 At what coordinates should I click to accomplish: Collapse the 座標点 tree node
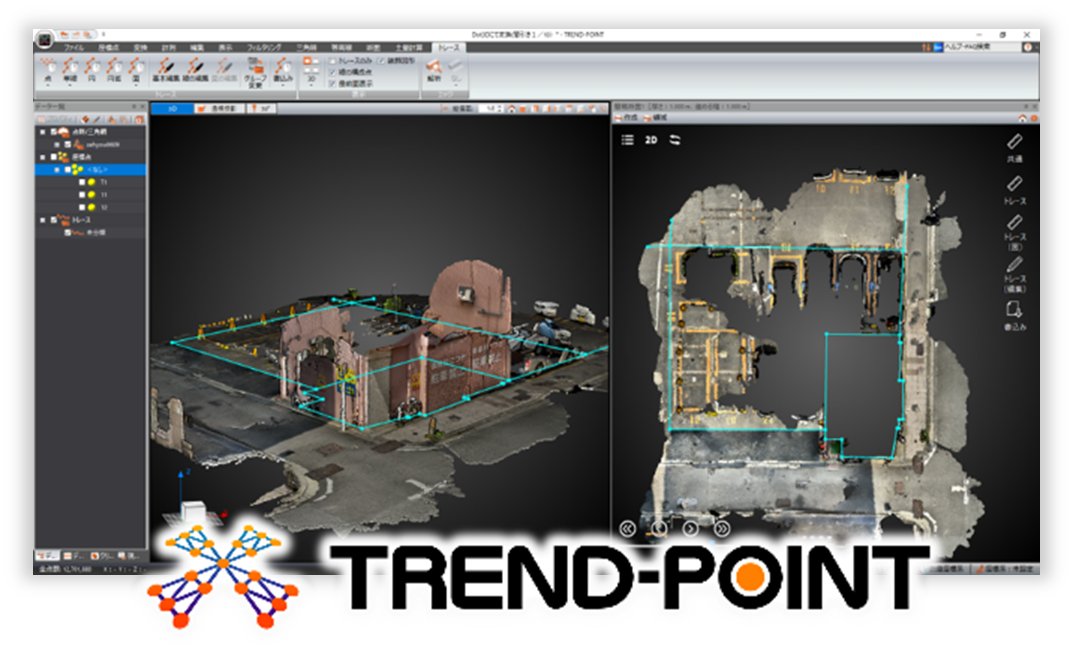43,157
